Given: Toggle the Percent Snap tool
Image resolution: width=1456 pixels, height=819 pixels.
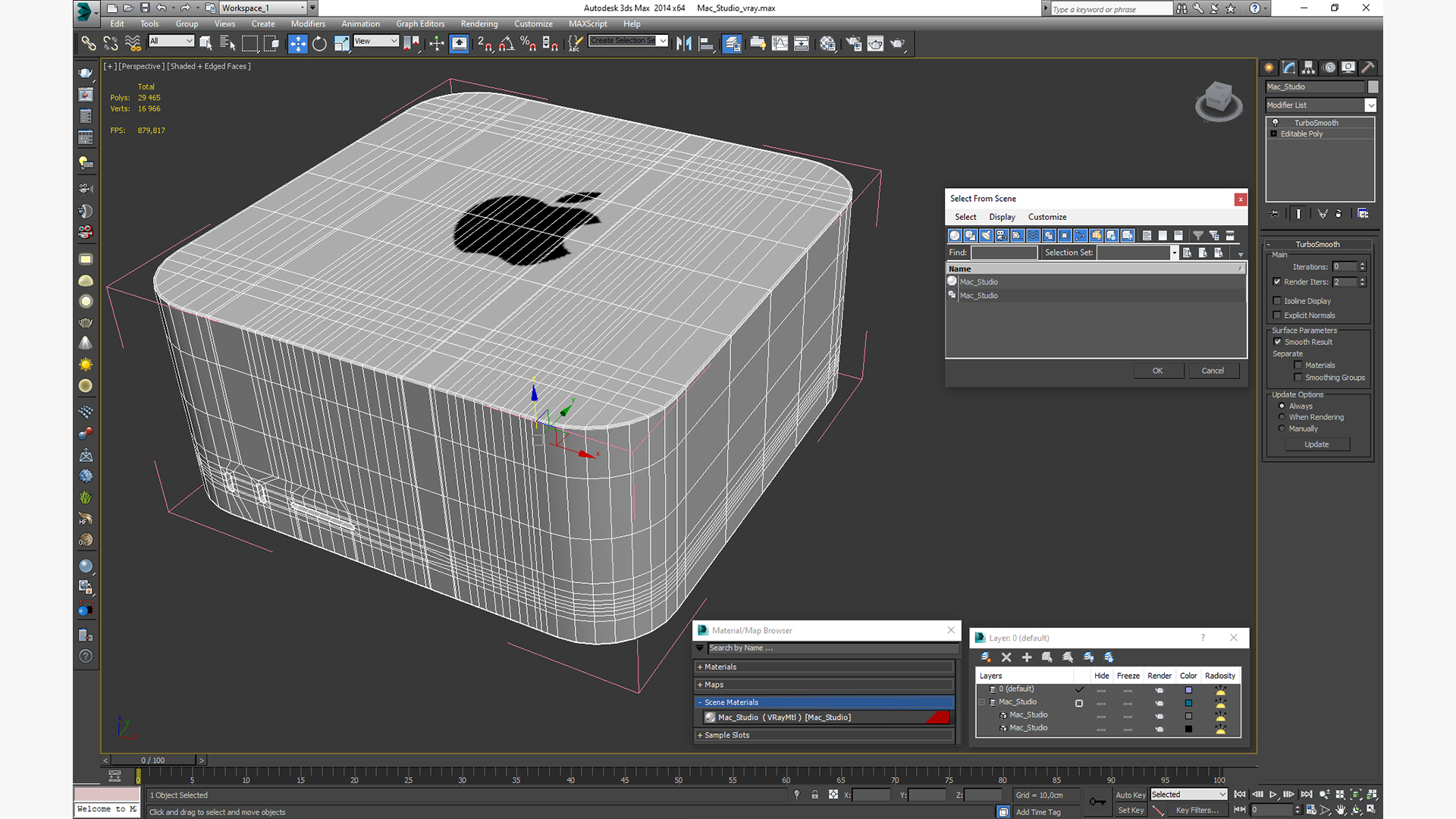Looking at the screenshot, I should tap(529, 43).
